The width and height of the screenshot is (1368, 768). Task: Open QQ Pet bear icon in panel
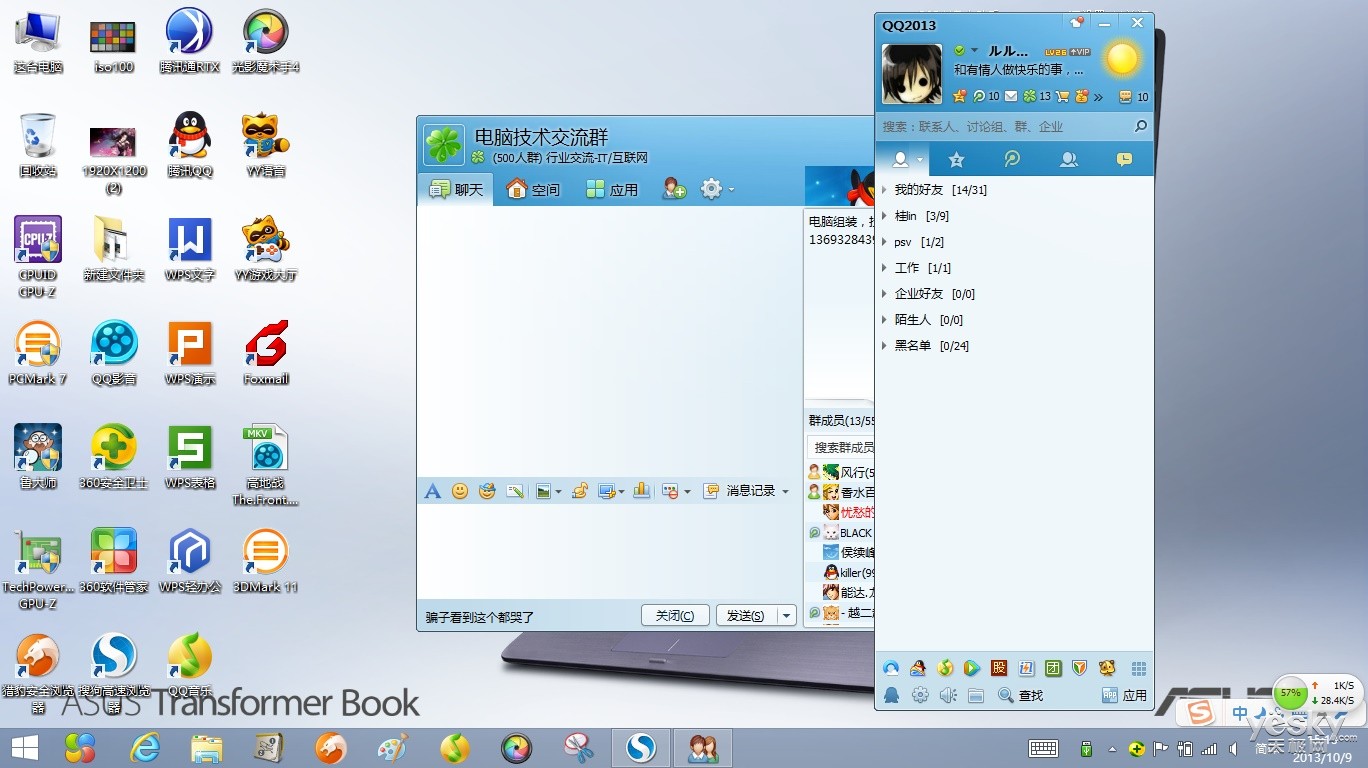pos(1107,668)
